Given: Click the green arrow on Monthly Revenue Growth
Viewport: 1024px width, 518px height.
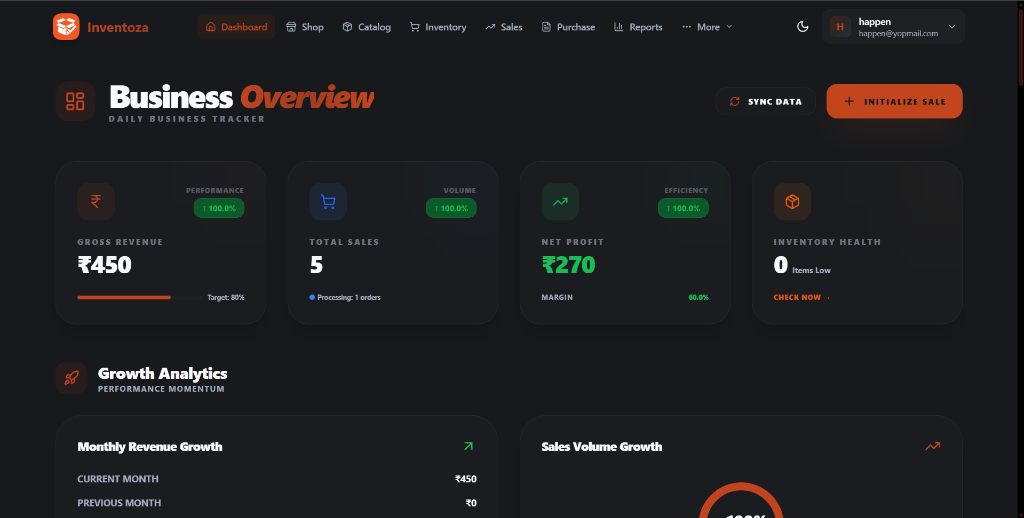Looking at the screenshot, I should click(x=468, y=446).
